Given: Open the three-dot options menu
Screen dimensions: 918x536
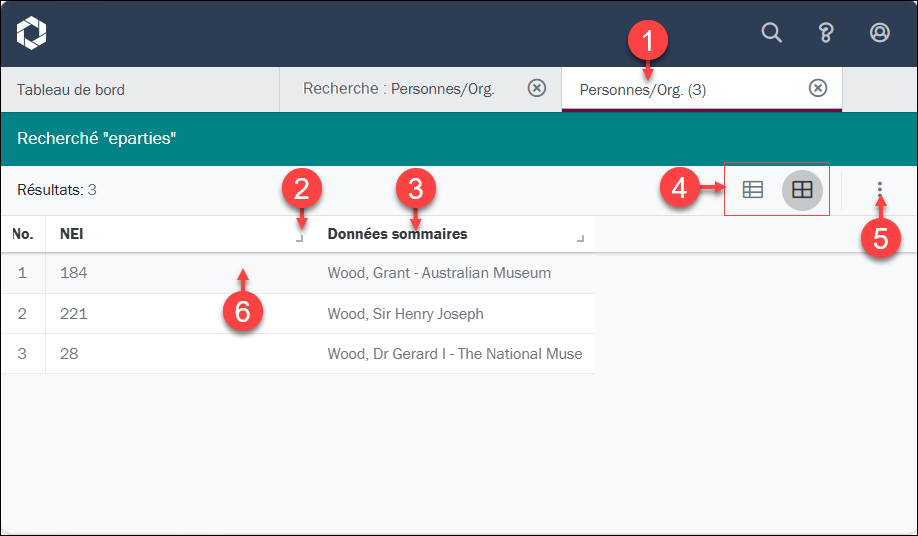Looking at the screenshot, I should pyautogui.click(x=879, y=188).
